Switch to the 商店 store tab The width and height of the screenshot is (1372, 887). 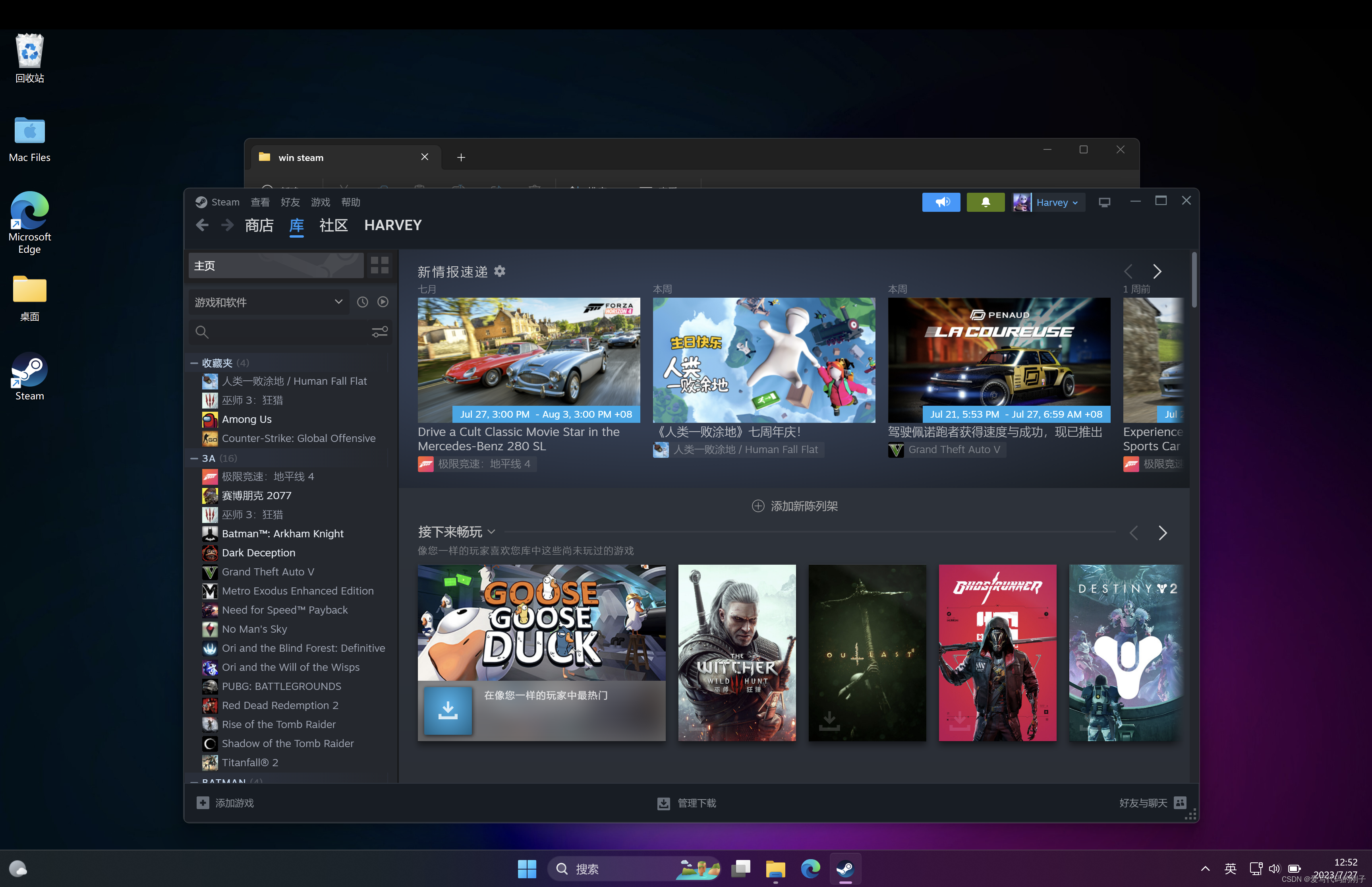coord(259,225)
